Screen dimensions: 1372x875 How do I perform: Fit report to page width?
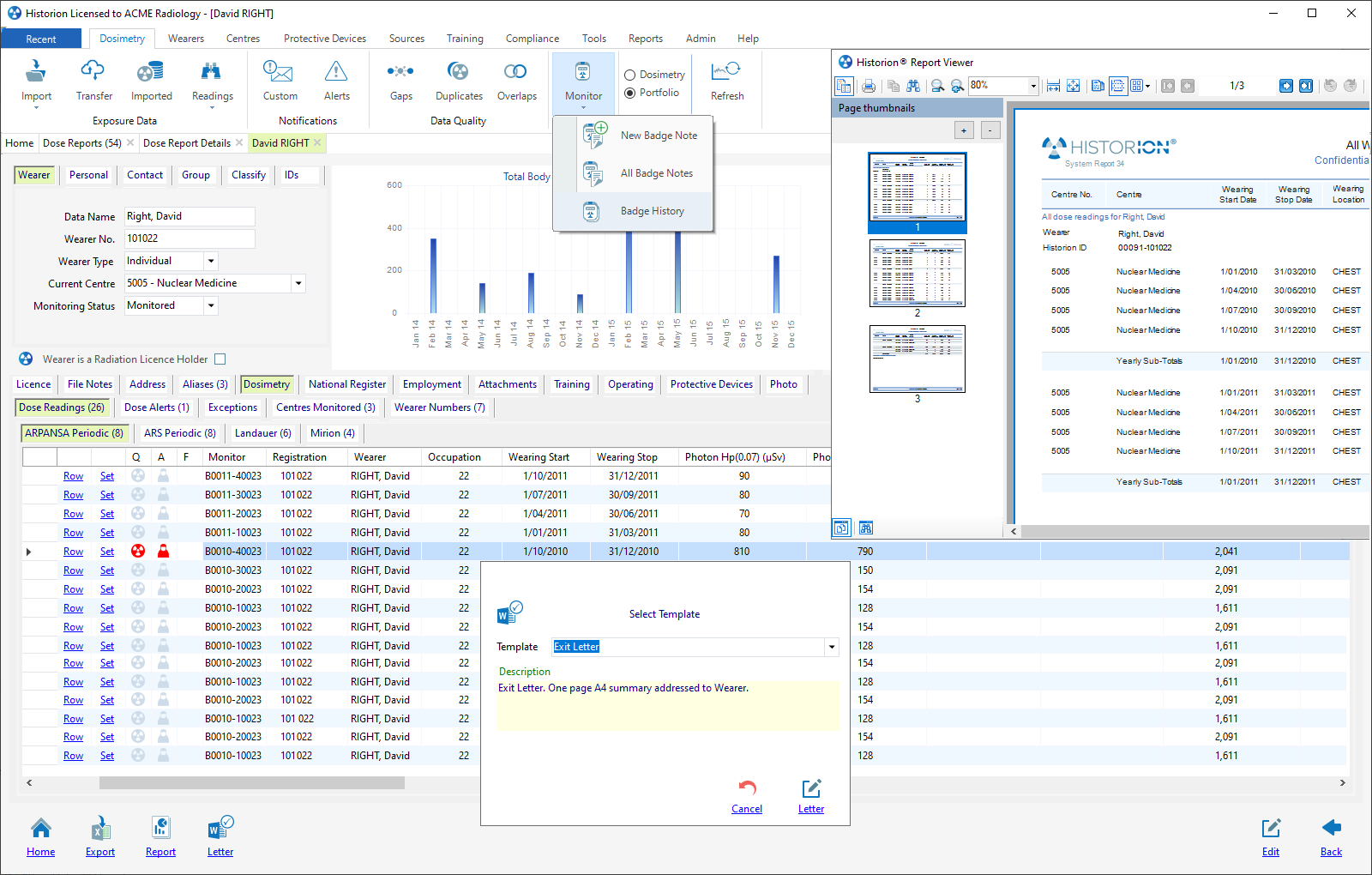(x=1053, y=86)
